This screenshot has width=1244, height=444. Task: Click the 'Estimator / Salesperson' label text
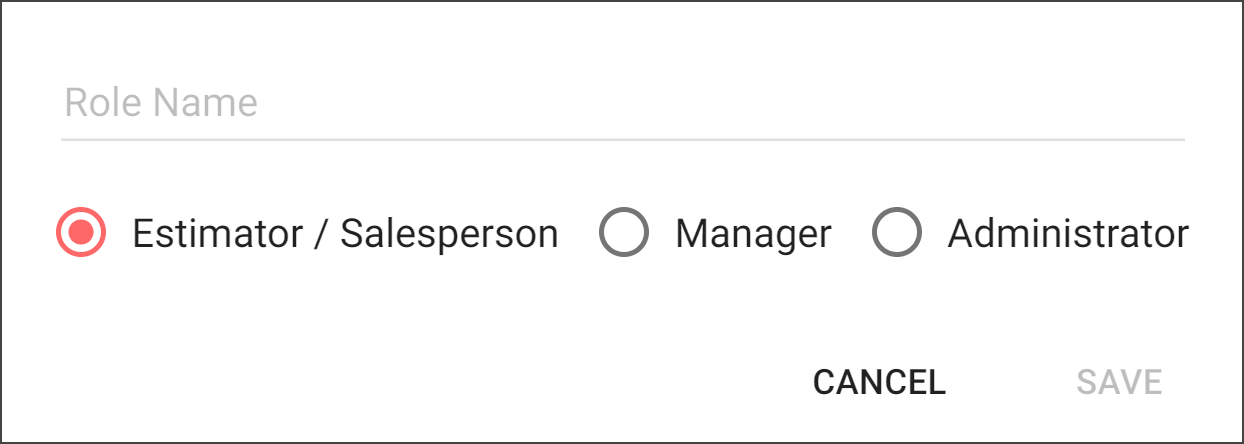[x=345, y=234]
